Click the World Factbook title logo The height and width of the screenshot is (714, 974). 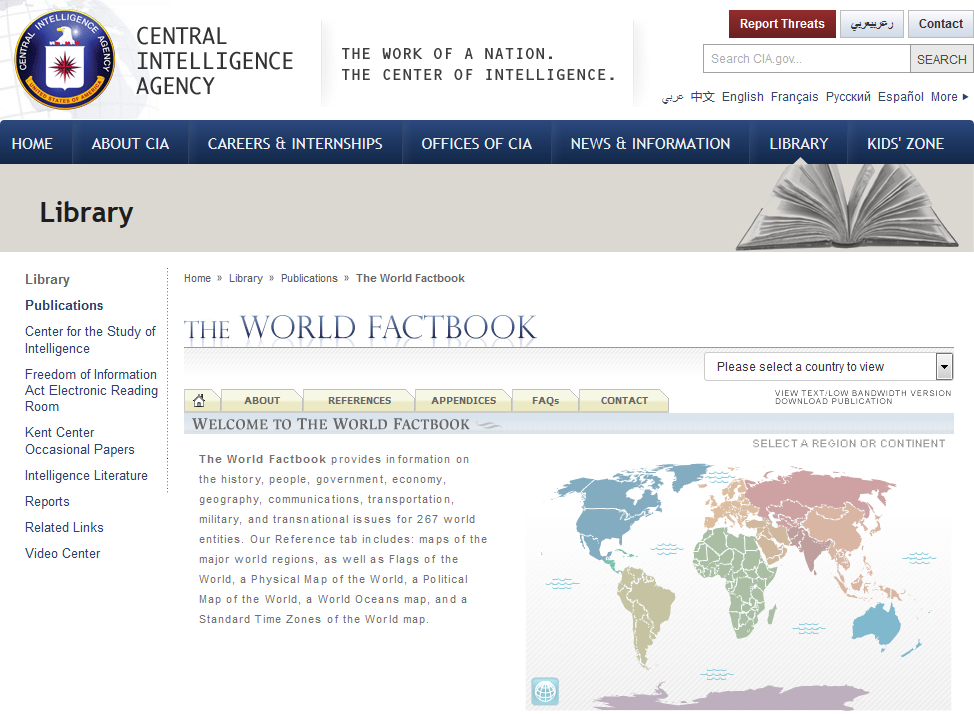point(361,328)
